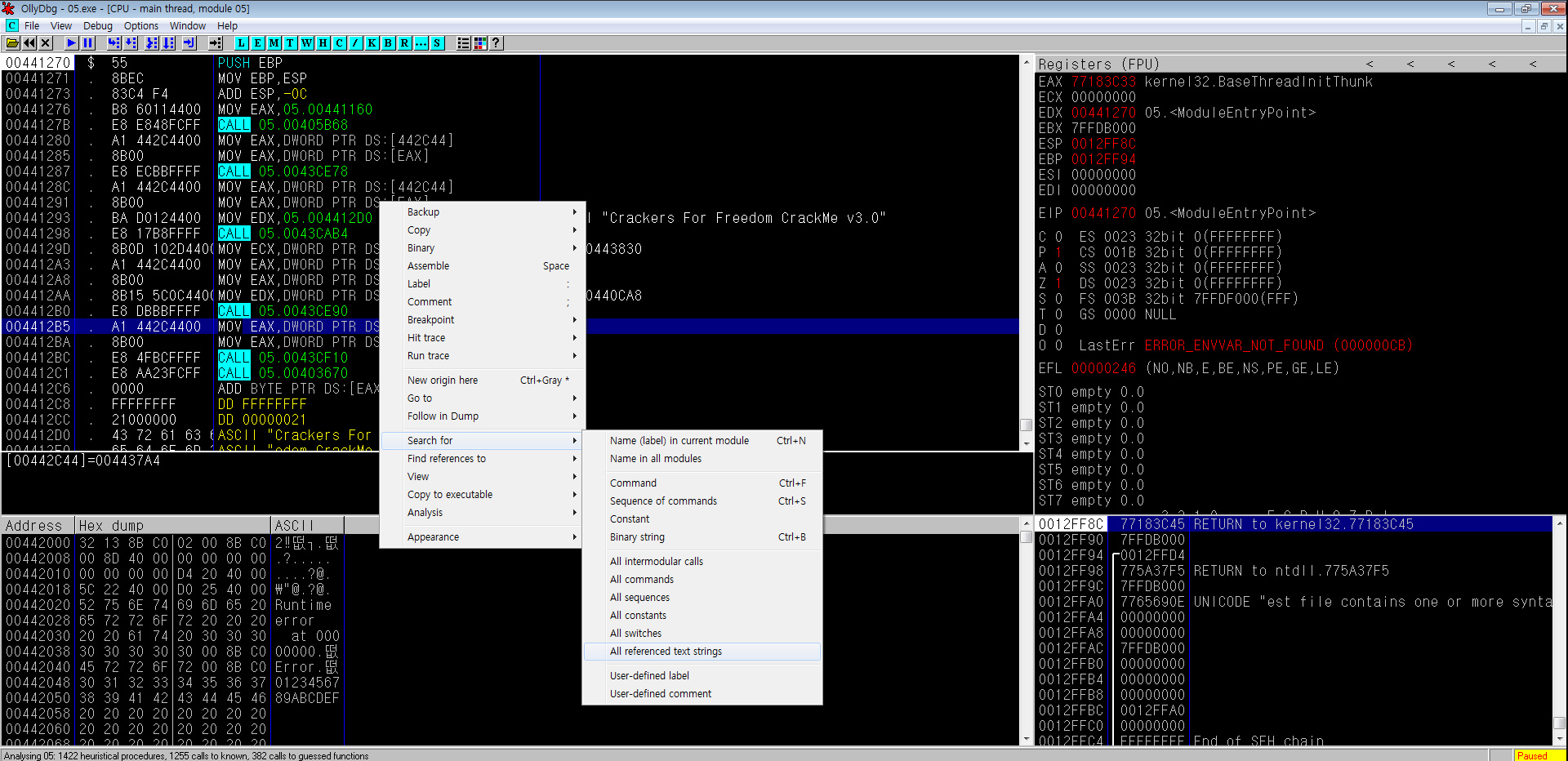Expand the Breakpoint submenu
Viewport: 1568px width, 761px height.
[482, 320]
